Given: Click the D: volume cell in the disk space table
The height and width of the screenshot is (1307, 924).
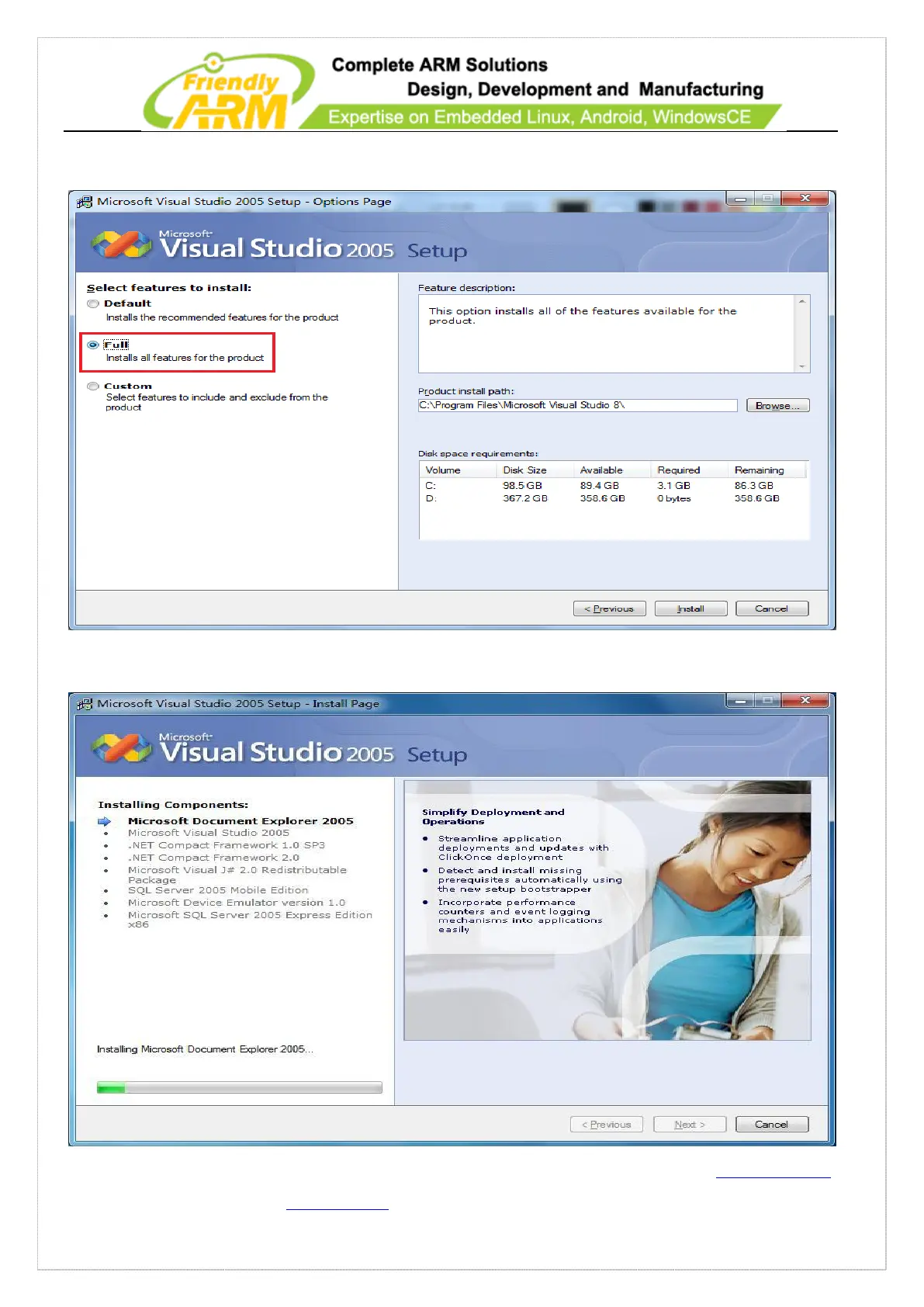Looking at the screenshot, I should (431, 498).
